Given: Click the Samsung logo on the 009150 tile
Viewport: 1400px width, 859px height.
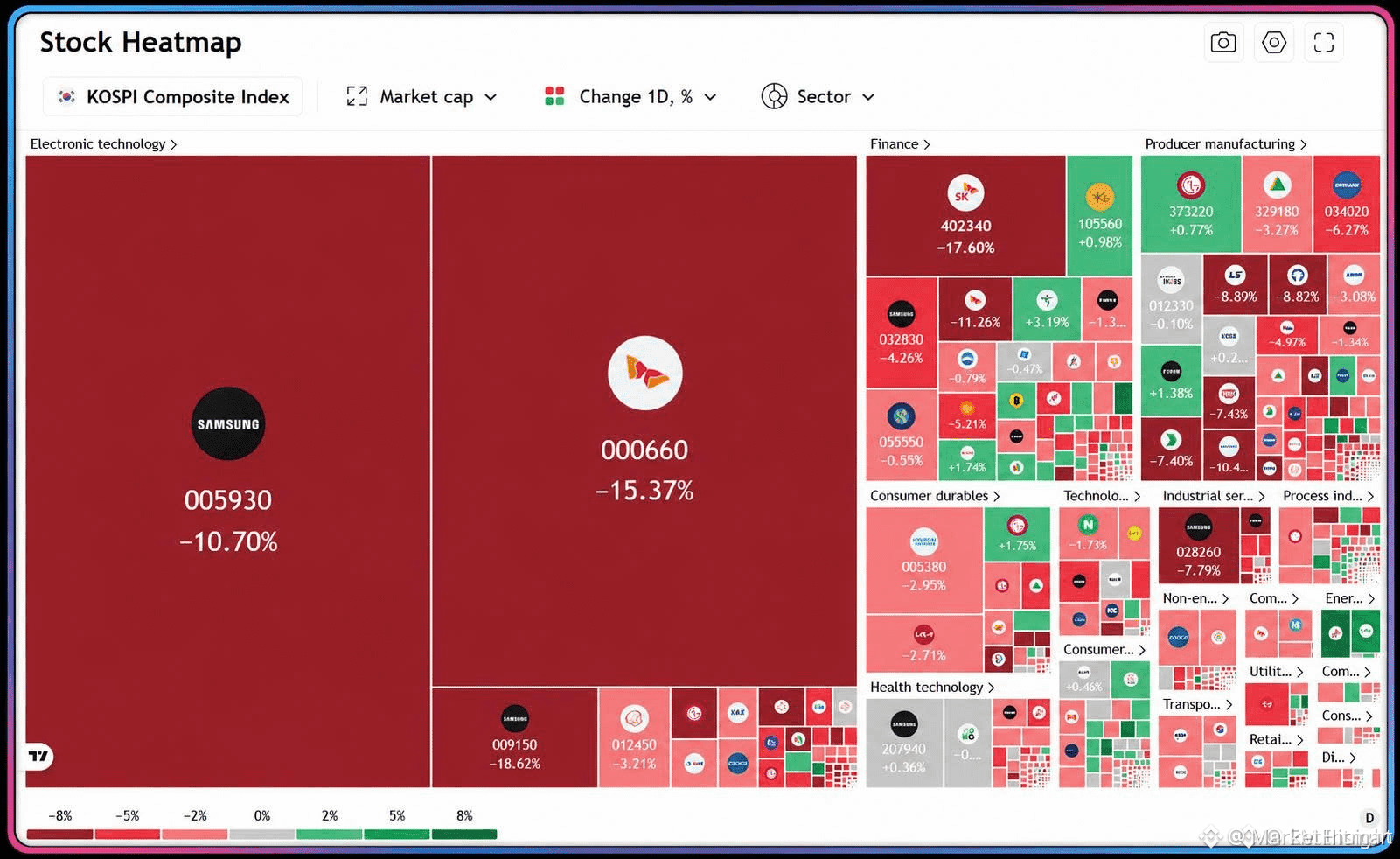Looking at the screenshot, I should coord(515,719).
